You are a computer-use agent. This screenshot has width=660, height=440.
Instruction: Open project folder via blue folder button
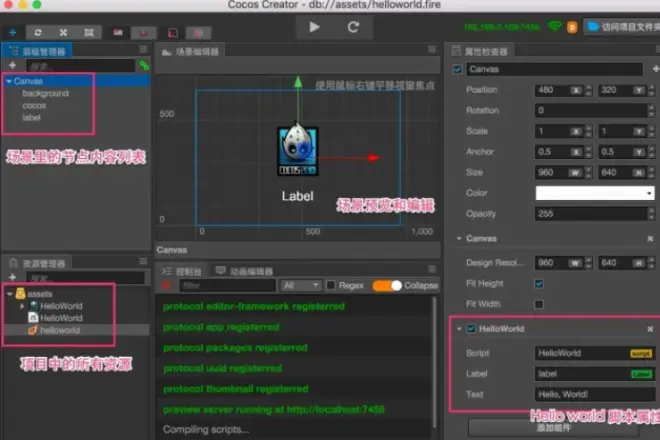622,27
